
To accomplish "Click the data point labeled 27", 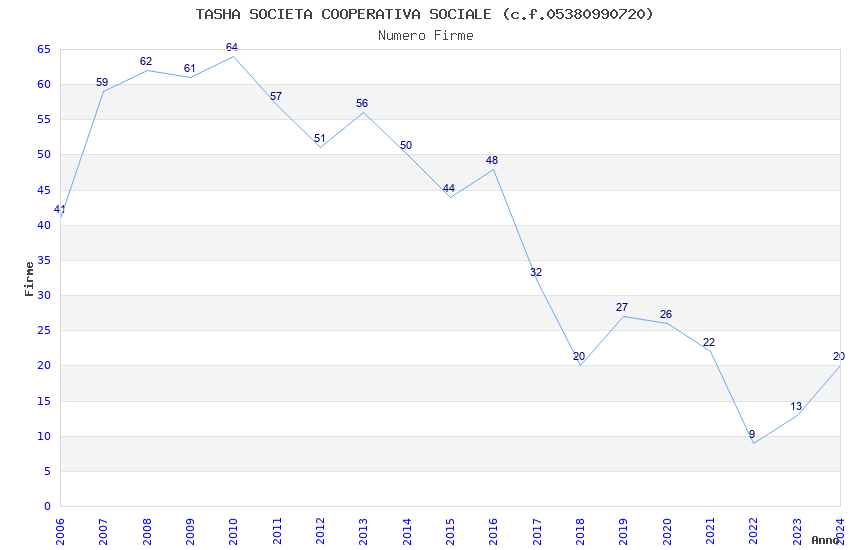I will [623, 316].
